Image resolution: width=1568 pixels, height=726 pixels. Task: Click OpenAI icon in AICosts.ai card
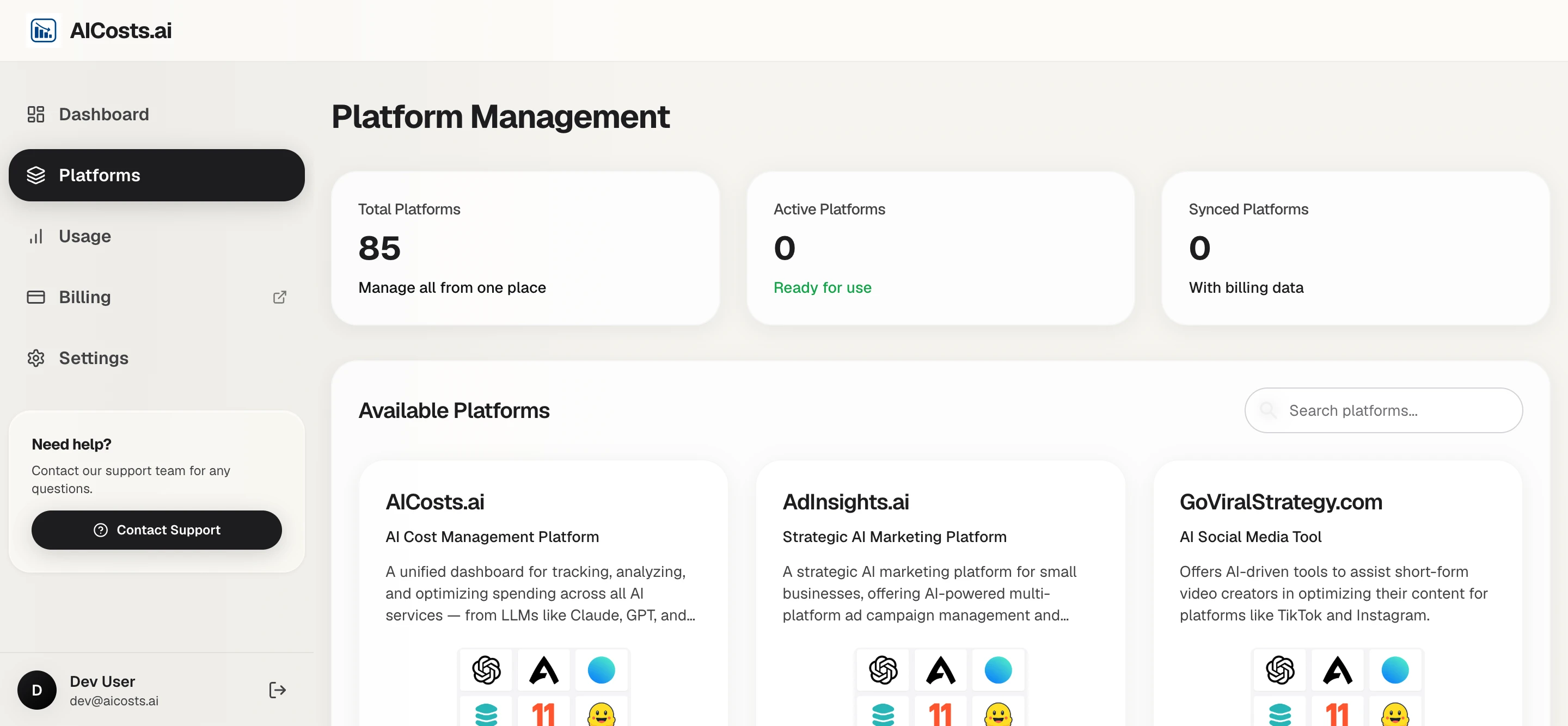pyautogui.click(x=486, y=670)
